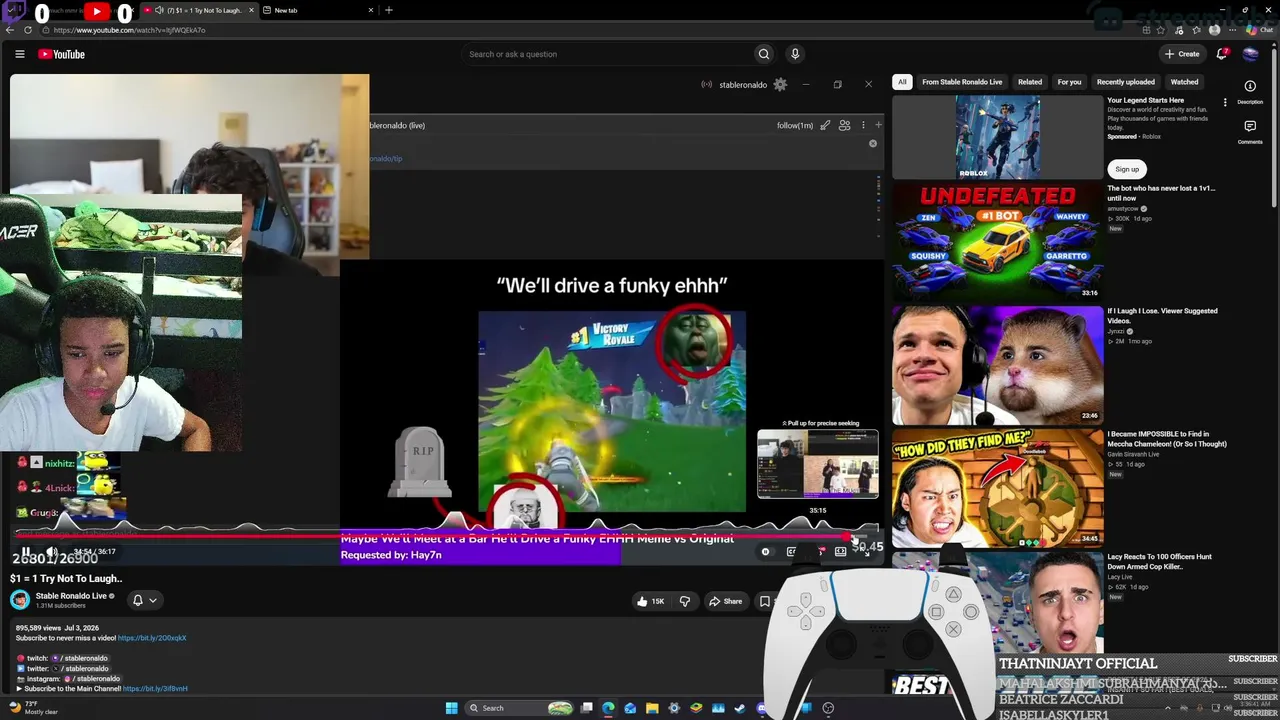Select the All filter chip

pyautogui.click(x=902, y=82)
